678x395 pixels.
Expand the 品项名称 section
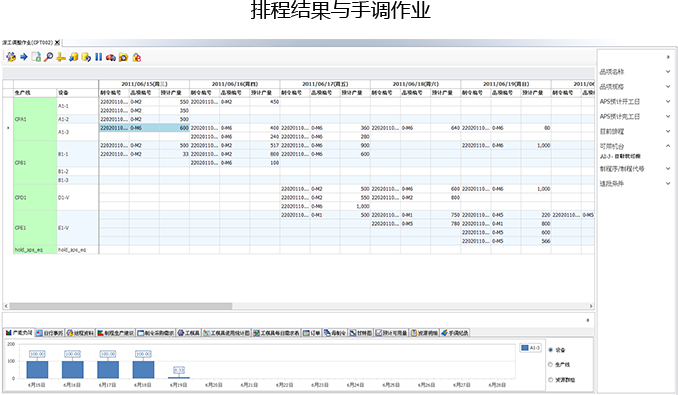[x=668, y=72]
